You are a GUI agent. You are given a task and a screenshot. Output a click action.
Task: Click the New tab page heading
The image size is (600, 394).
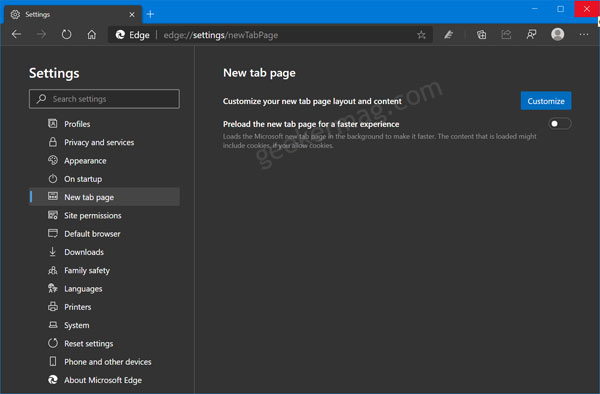[x=259, y=73]
